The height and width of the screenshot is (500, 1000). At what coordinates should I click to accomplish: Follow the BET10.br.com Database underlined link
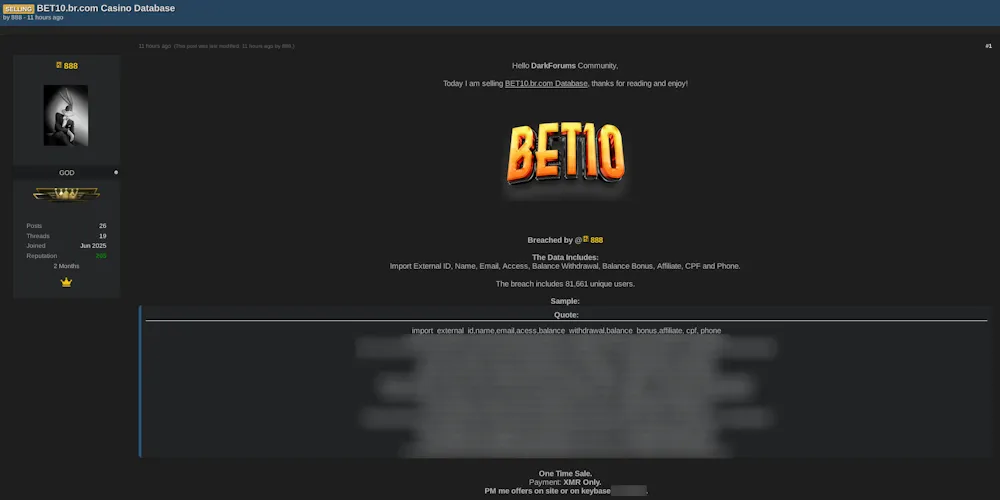[x=546, y=84]
